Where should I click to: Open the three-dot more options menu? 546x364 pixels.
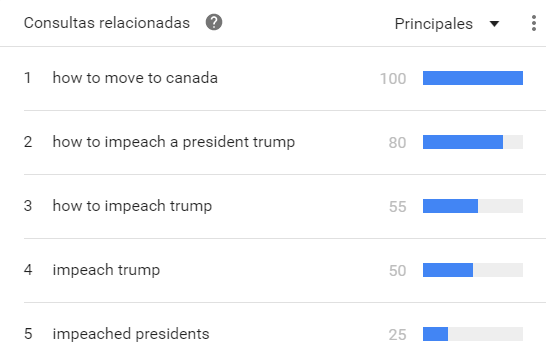(533, 23)
